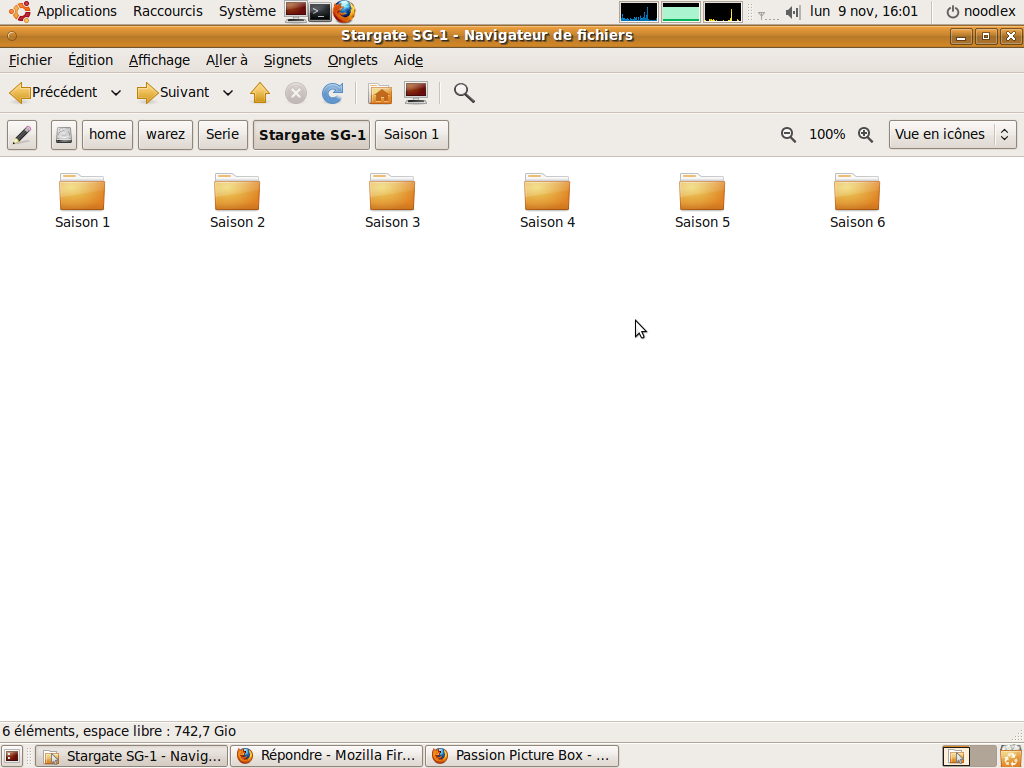This screenshot has width=1024, height=768.
Task: Open the window menu circle in title bar
Action: (12, 36)
